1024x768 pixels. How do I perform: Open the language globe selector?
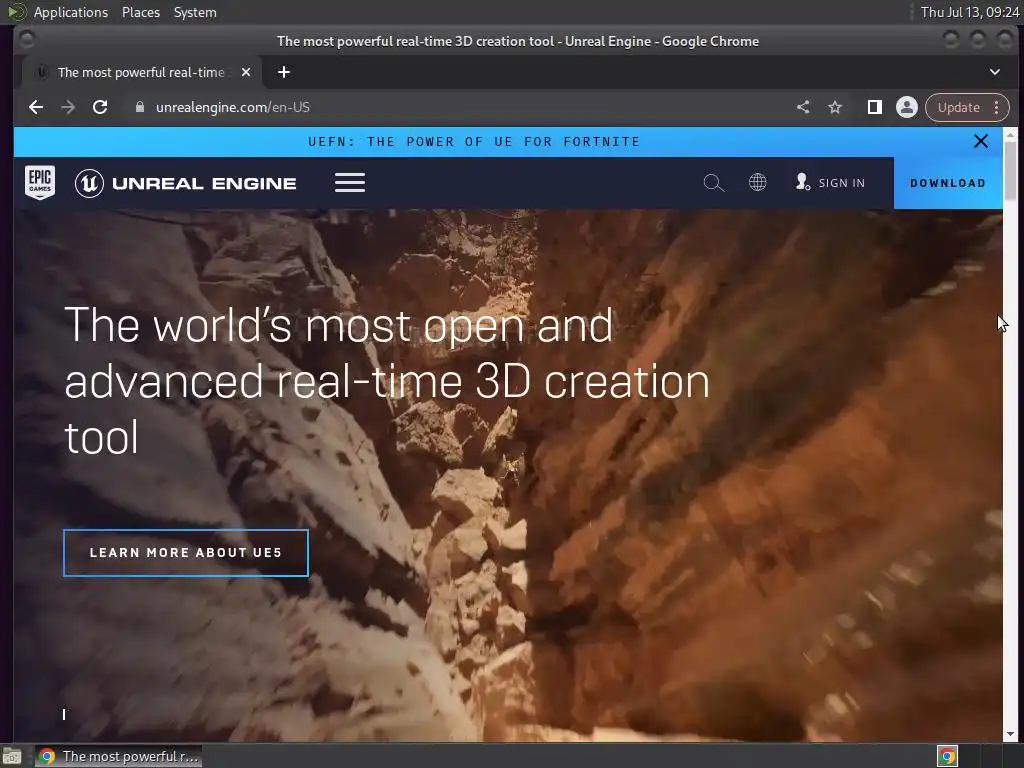pyautogui.click(x=758, y=182)
